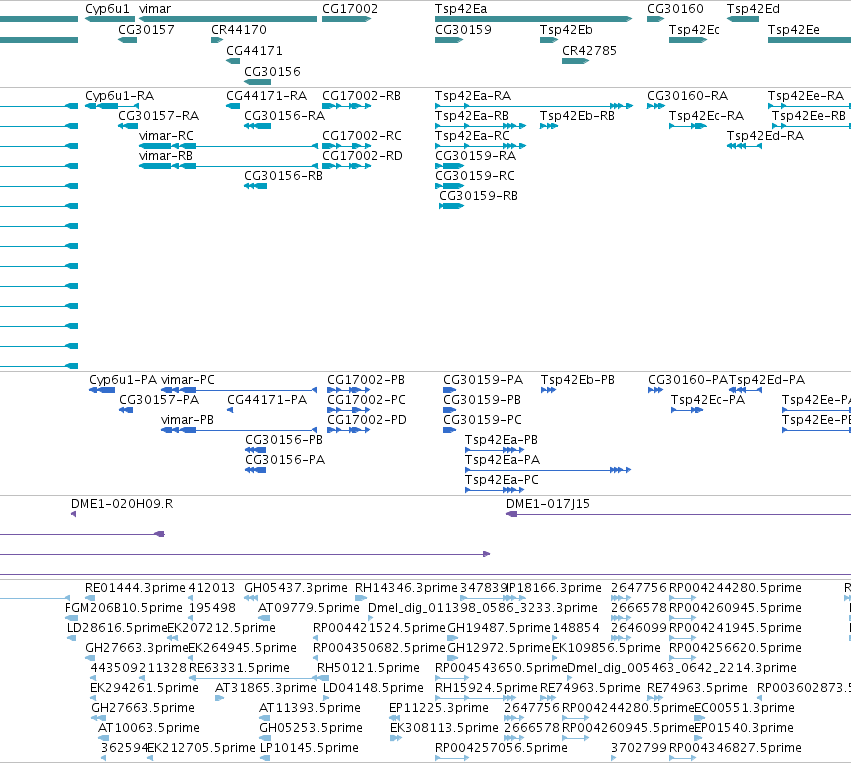Image resolution: width=851 pixels, height=763 pixels.
Task: Select the vimar-PC protein label
Action: point(188,380)
